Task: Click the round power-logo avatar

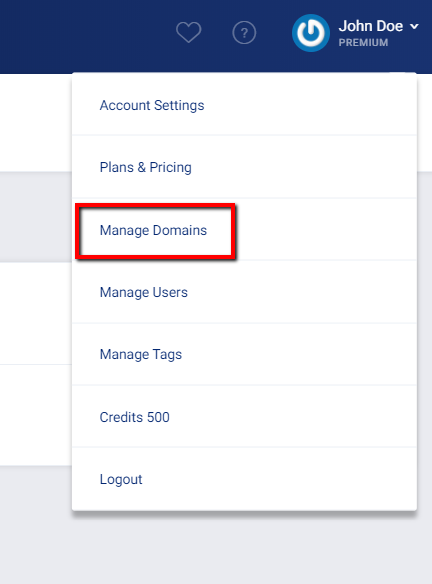Action: (311, 33)
